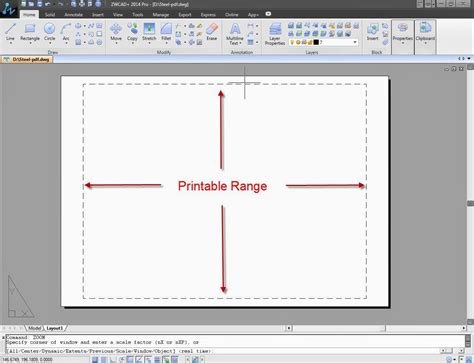
Task: Click the Draw panel title
Action: click(x=53, y=52)
